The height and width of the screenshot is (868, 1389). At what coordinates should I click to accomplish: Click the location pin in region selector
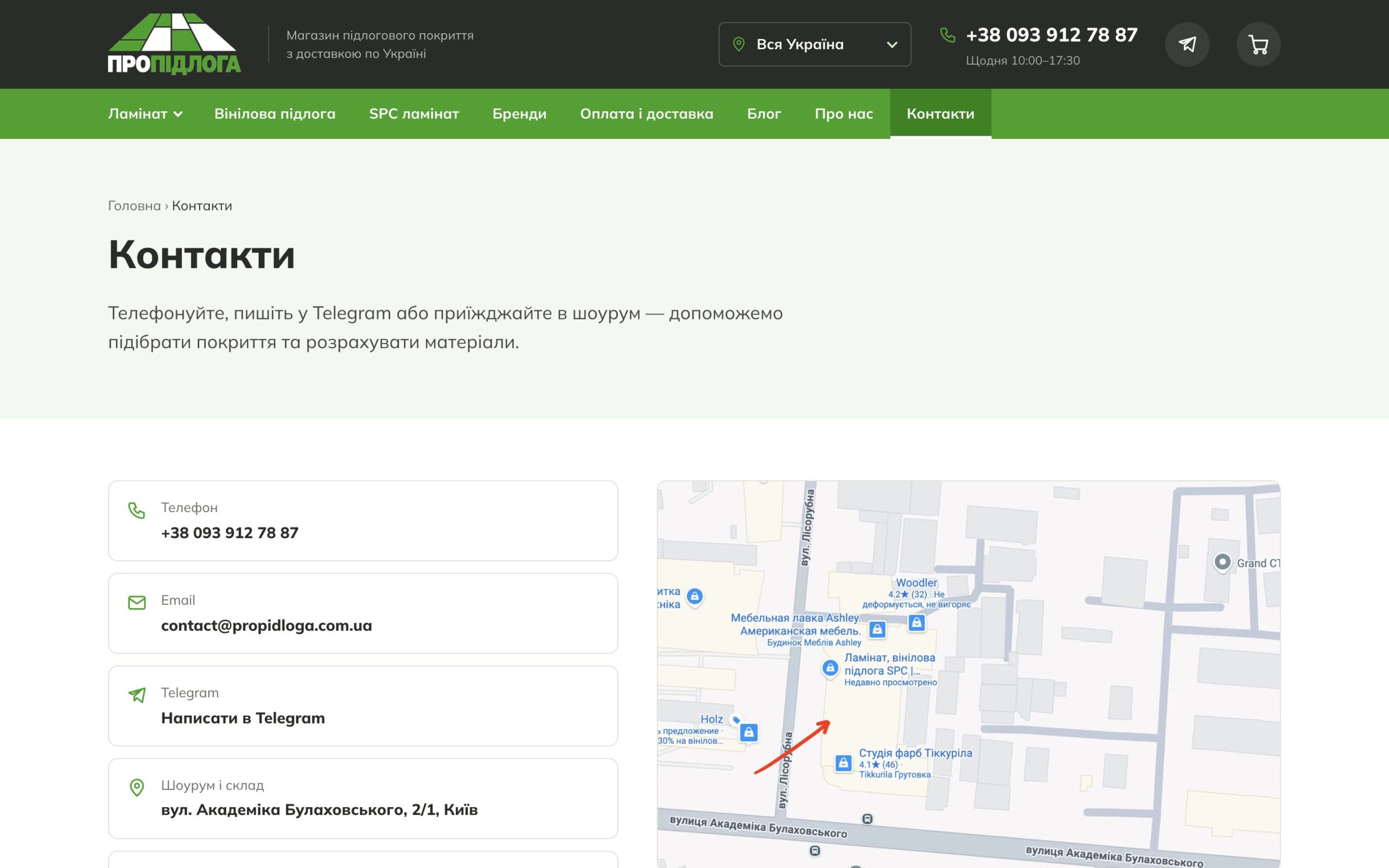[738, 44]
